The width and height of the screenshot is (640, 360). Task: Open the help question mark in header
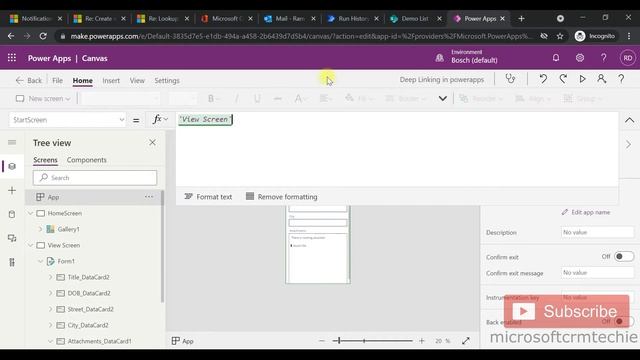[603, 58]
